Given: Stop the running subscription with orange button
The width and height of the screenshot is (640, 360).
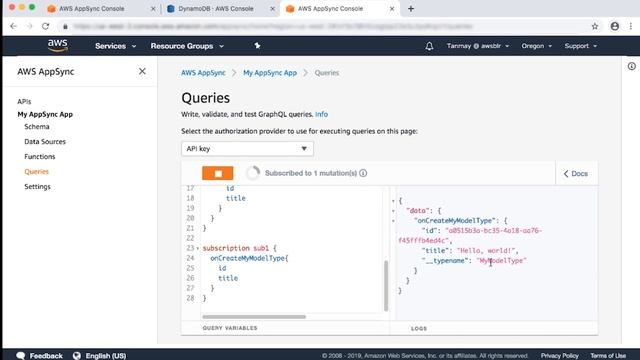Looking at the screenshot, I should tap(218, 173).
